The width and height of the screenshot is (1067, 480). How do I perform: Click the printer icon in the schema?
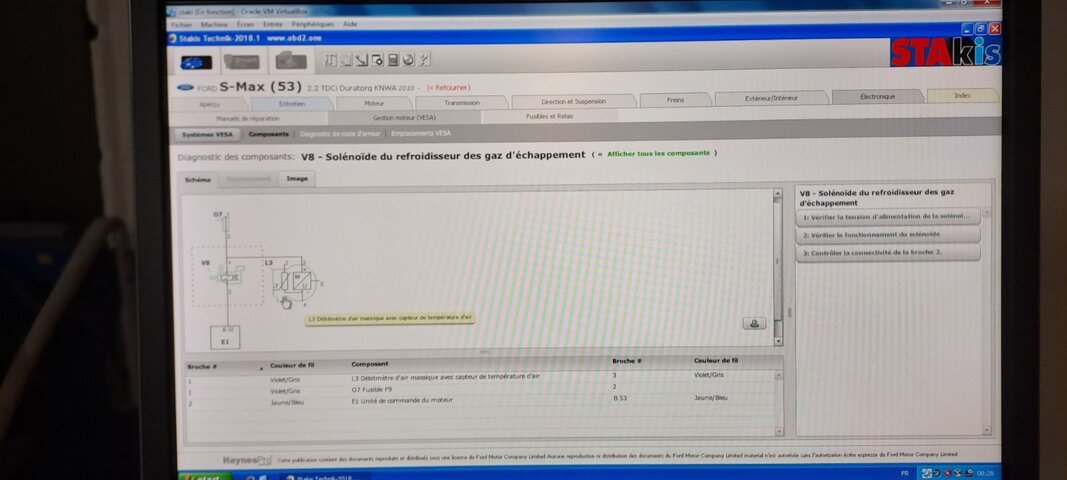pyautogui.click(x=754, y=323)
